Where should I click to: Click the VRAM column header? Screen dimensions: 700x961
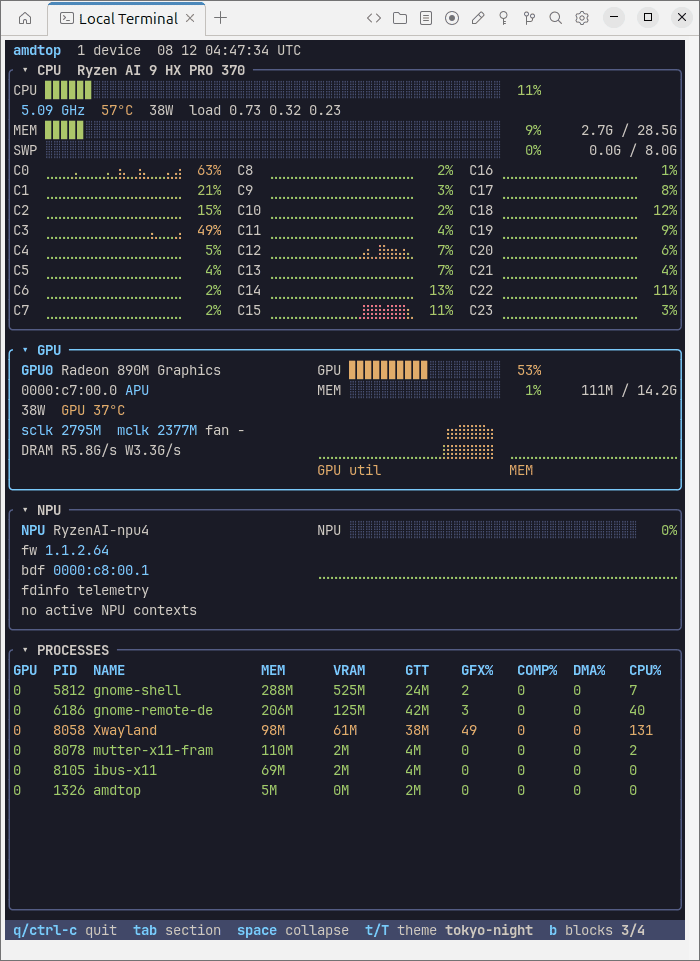[x=349, y=670]
